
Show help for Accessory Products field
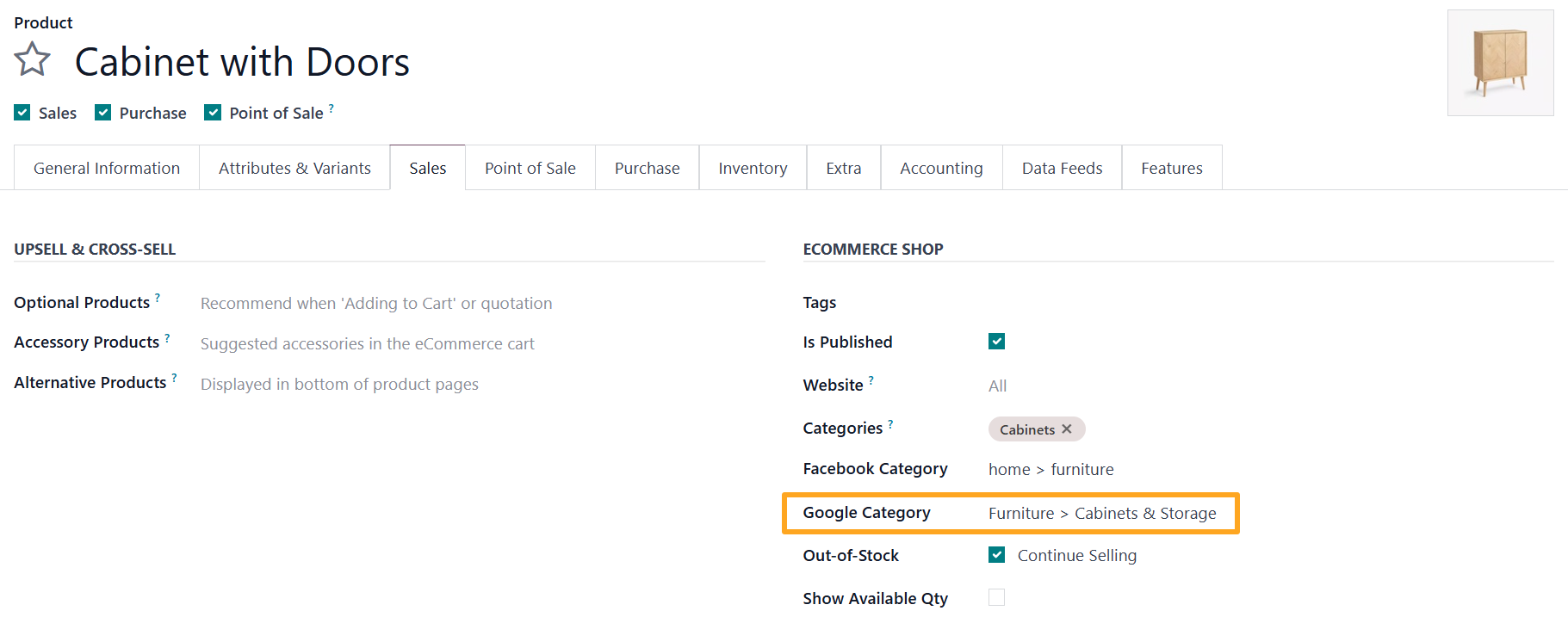(167, 337)
